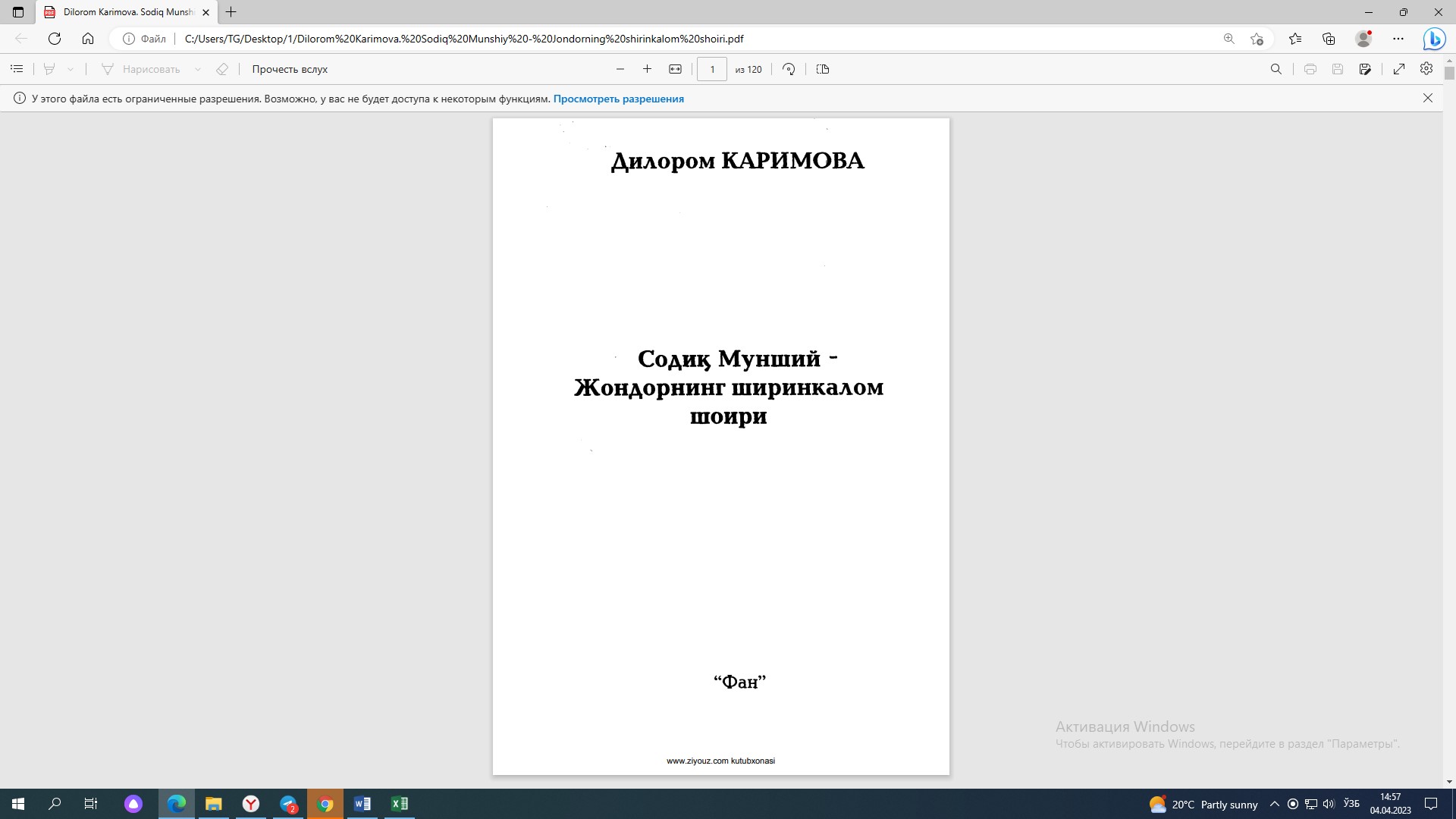Click the fit to width icon

click(x=675, y=69)
